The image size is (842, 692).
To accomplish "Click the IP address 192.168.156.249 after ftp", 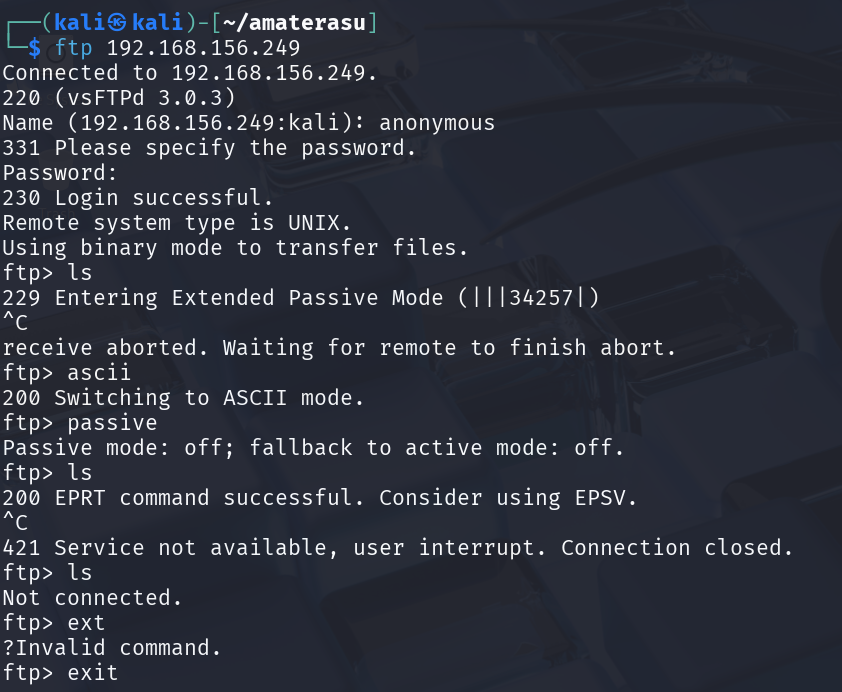I will click(204, 48).
